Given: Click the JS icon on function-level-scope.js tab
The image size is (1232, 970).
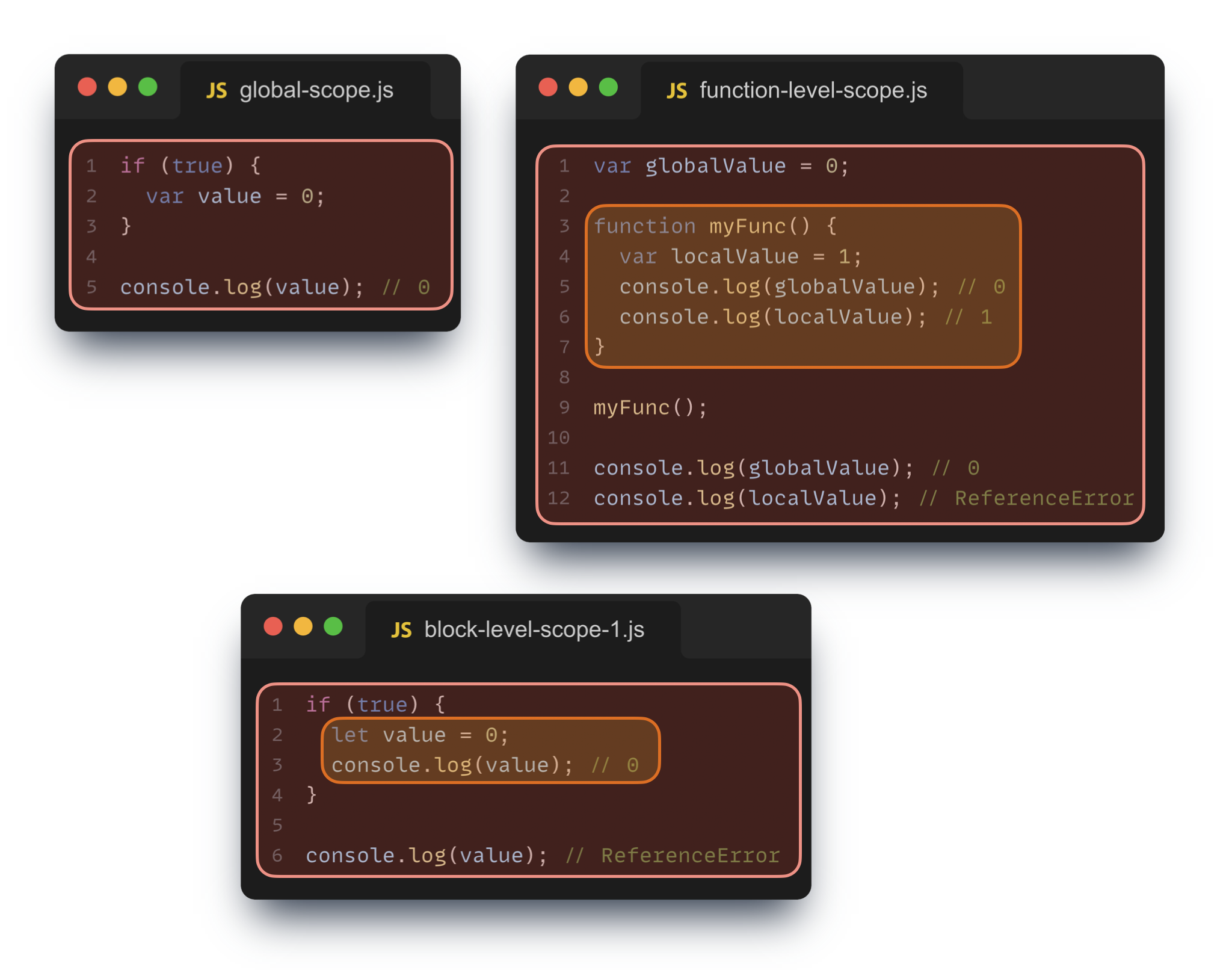Looking at the screenshot, I should pyautogui.click(x=677, y=91).
